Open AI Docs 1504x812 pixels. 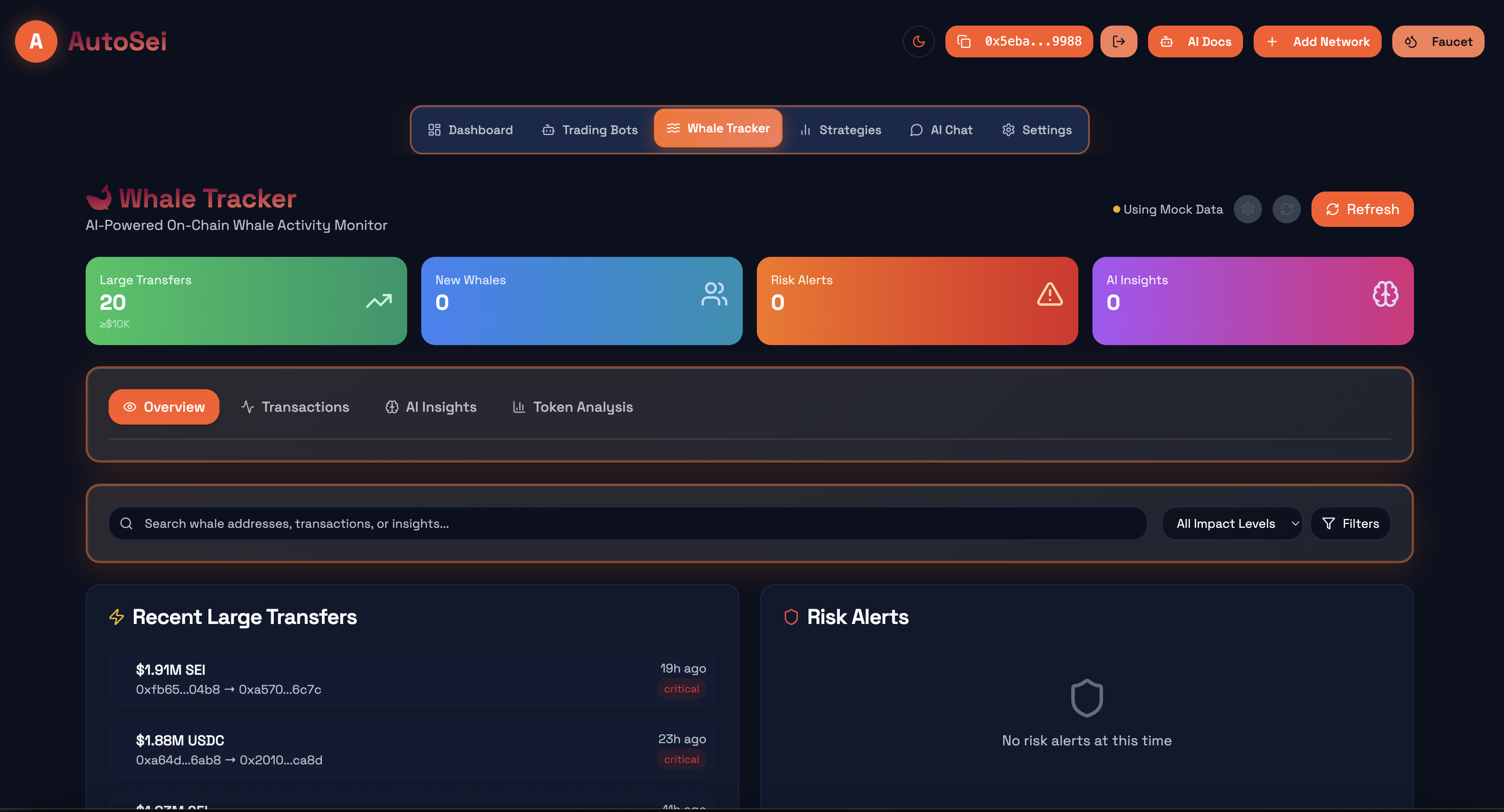(1195, 41)
